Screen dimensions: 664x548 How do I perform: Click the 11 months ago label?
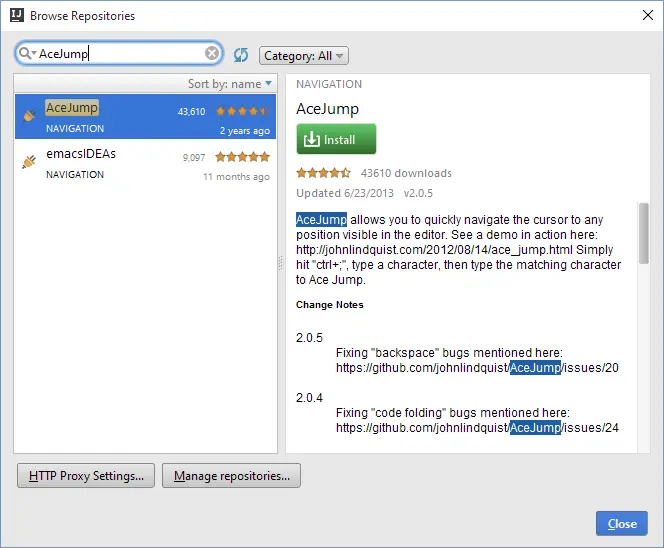coord(236,176)
